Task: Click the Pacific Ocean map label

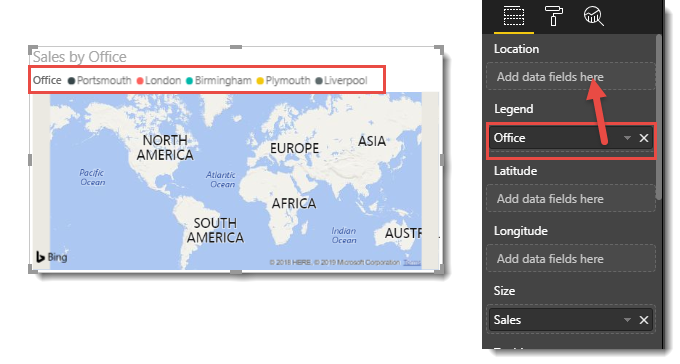Action: [x=92, y=177]
